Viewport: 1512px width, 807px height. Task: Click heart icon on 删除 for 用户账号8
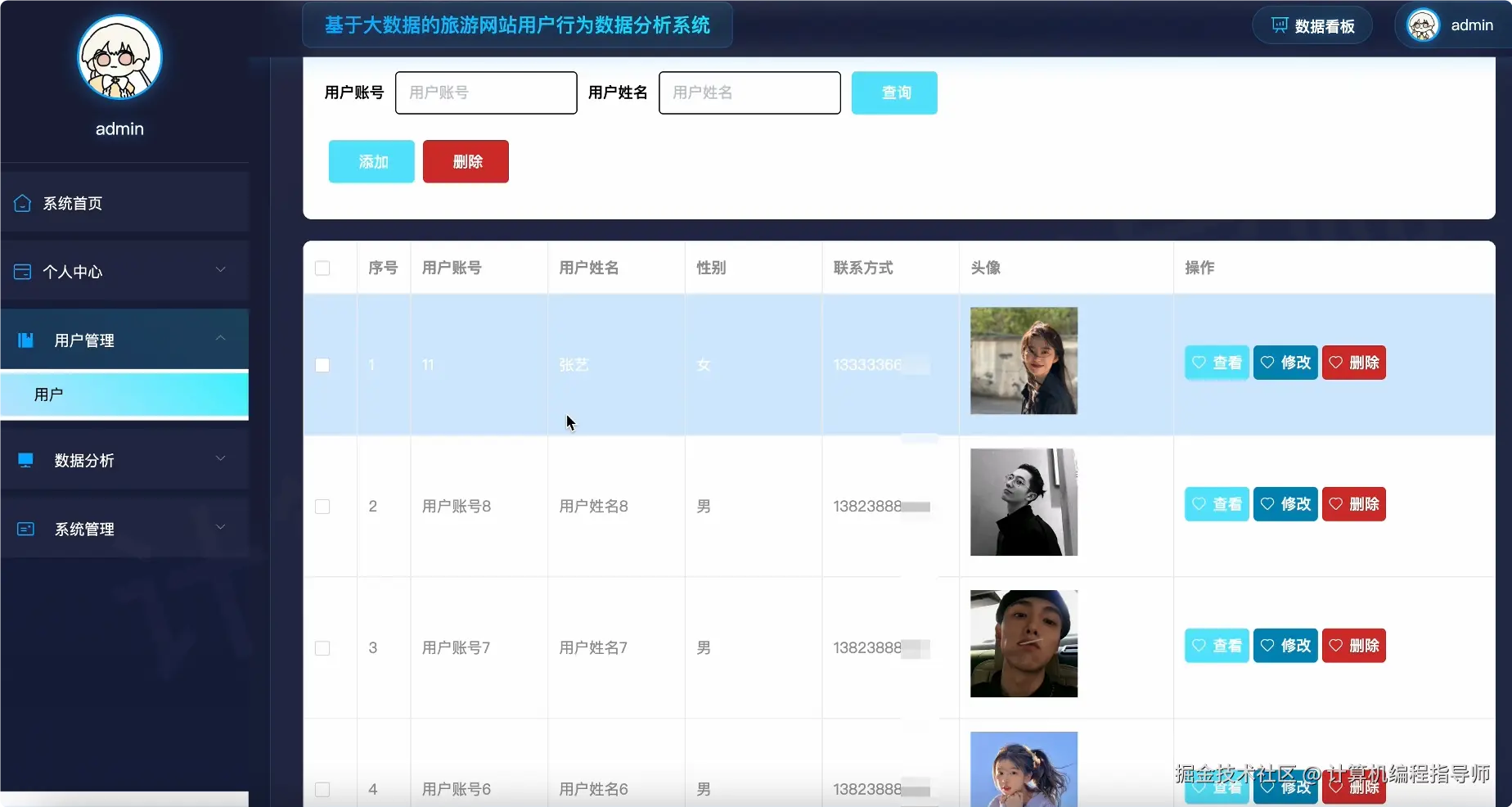pyautogui.click(x=1336, y=504)
